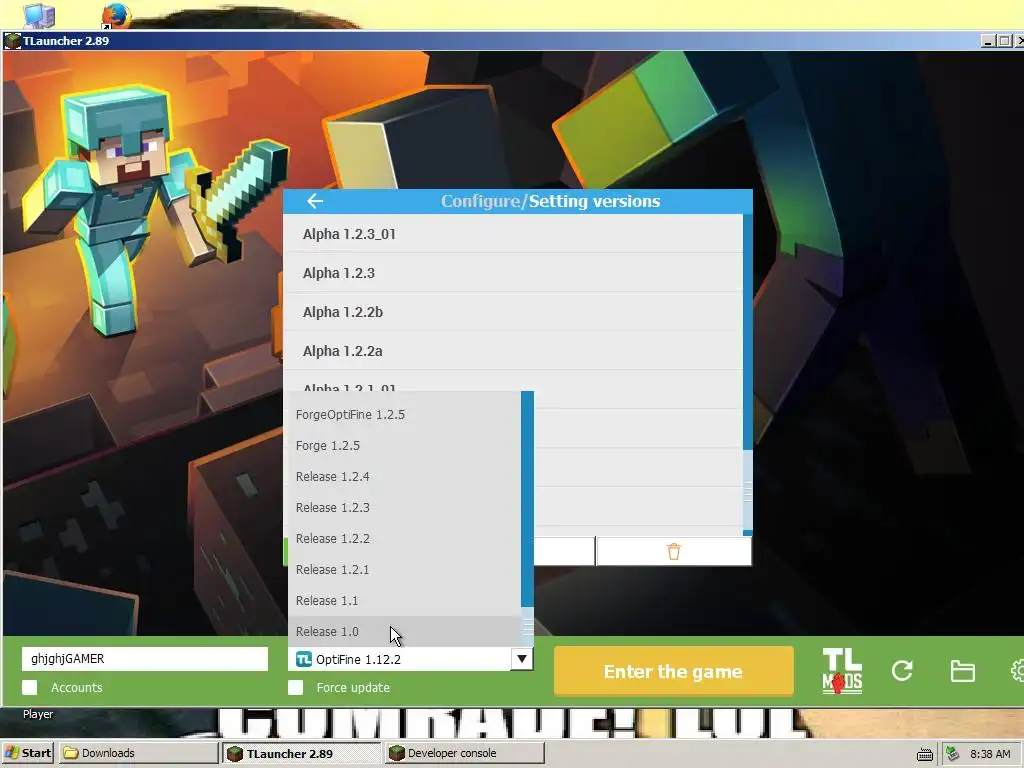This screenshot has width=1024, height=768.
Task: Click the back arrow in Setting versions header
Action: pyautogui.click(x=315, y=201)
